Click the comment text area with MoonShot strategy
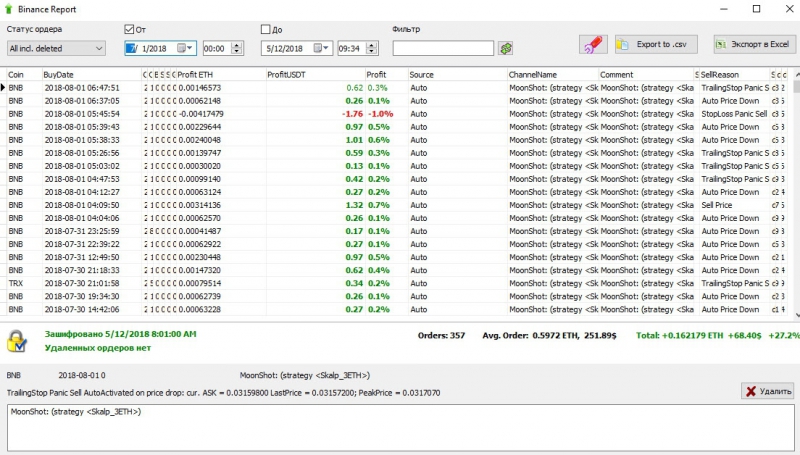800x455 pixels. [x=401, y=427]
